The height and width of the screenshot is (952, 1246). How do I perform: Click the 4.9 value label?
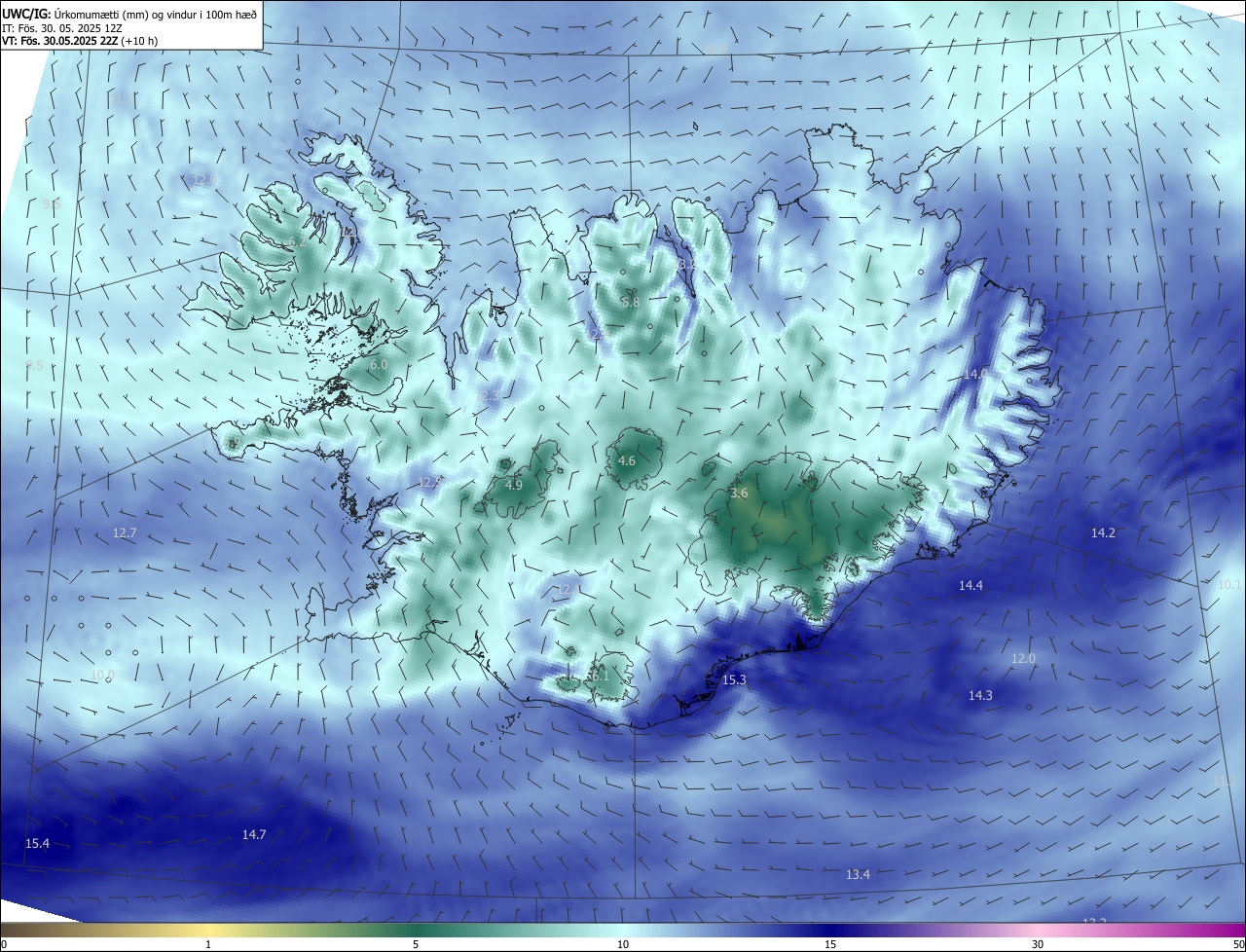click(514, 485)
